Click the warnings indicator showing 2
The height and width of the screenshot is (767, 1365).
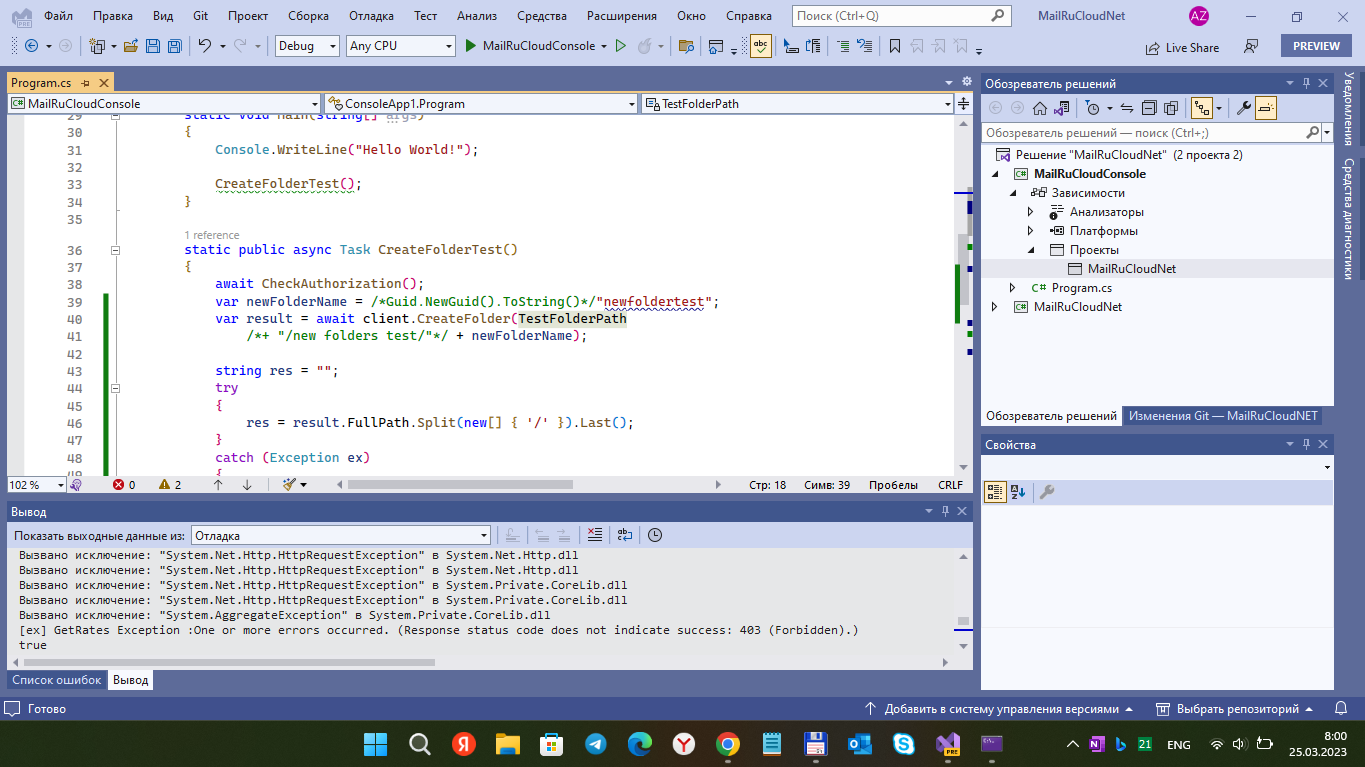tap(170, 484)
